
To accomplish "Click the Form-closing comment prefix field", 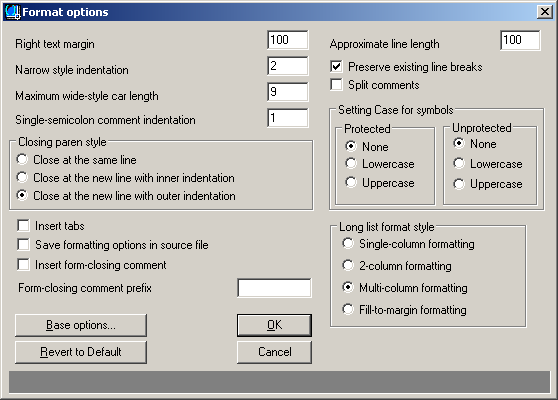I will [274, 288].
